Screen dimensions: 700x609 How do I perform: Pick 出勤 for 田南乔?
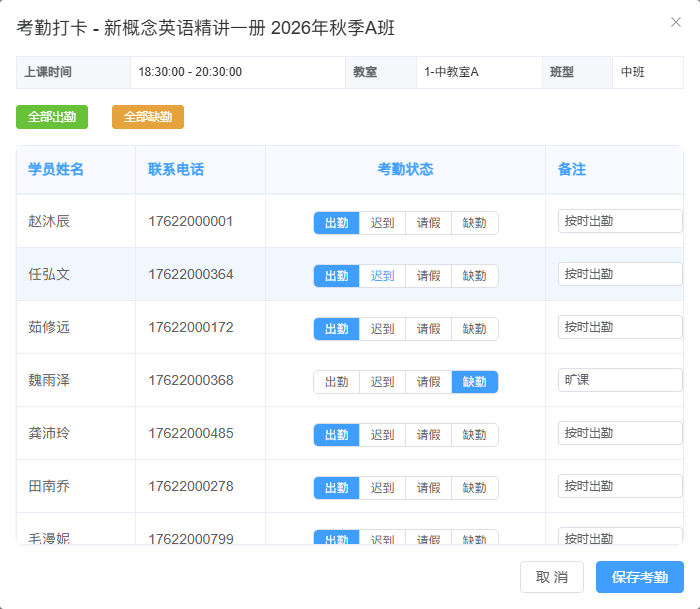point(337,488)
